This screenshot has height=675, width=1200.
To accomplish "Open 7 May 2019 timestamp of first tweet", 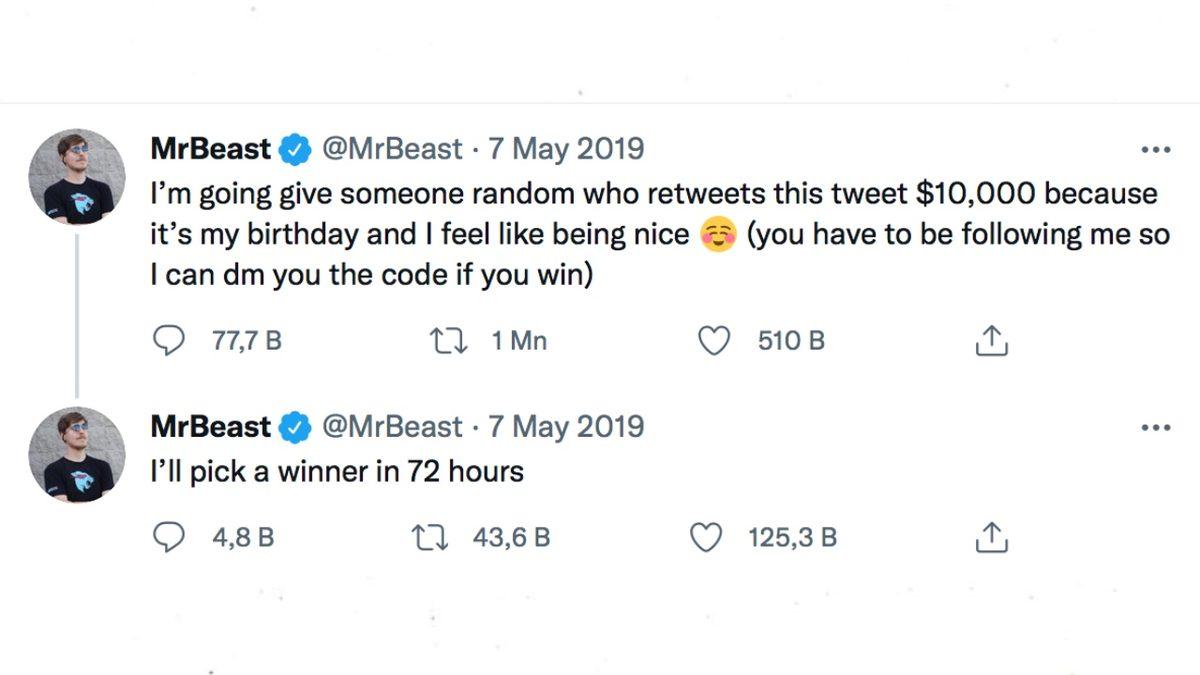I will tap(565, 150).
